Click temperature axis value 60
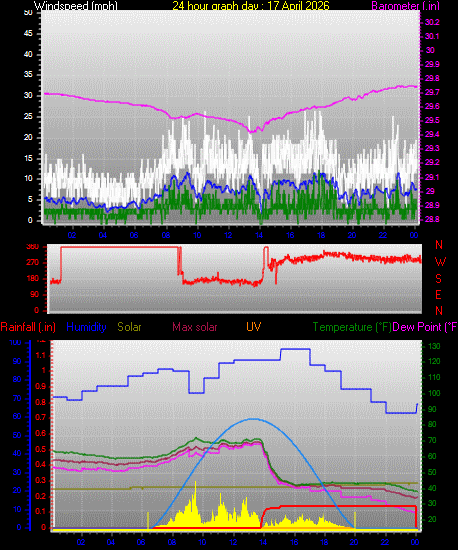The width and height of the screenshot is (458, 550). pyautogui.click(x=432, y=457)
